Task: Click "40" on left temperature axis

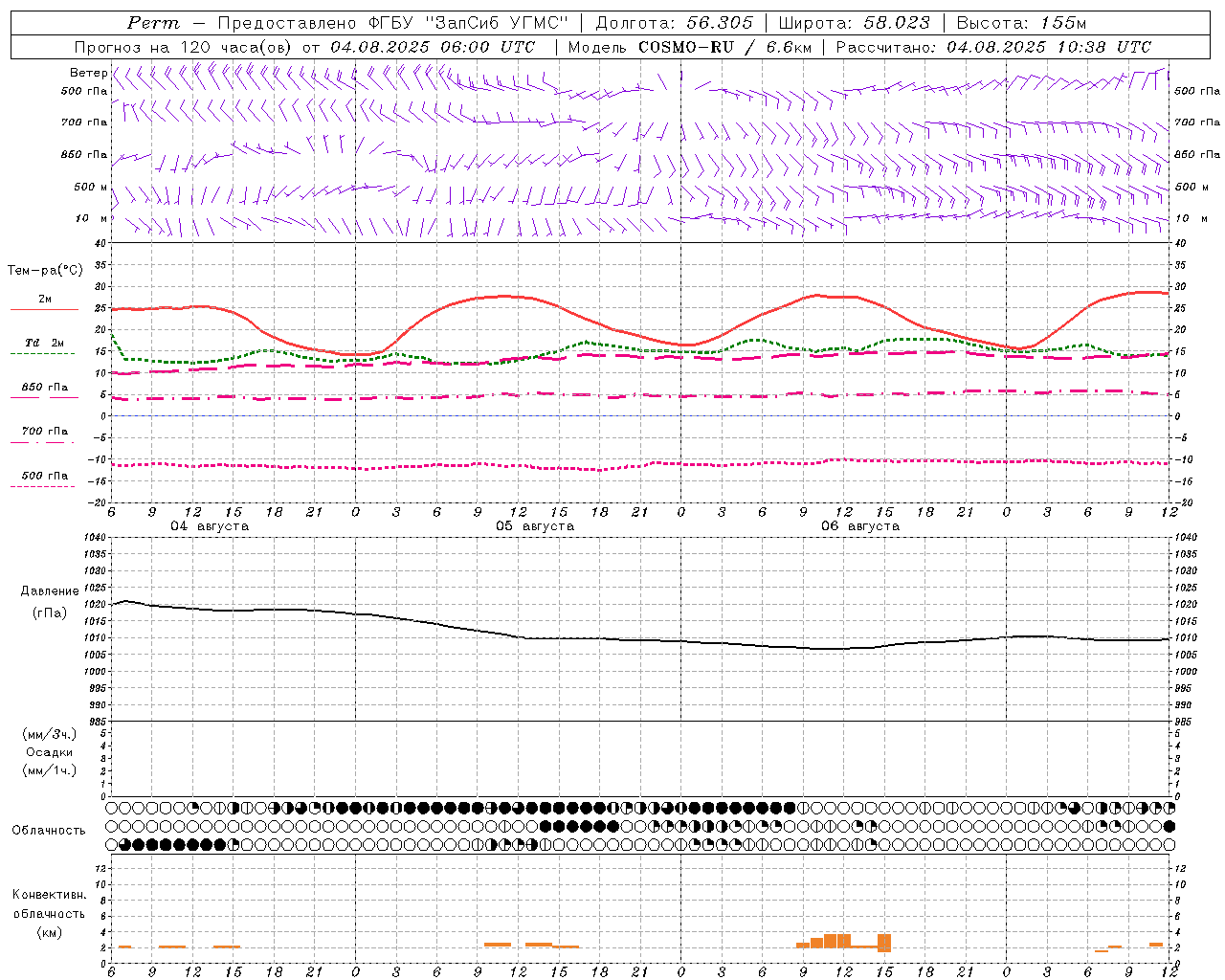Action: coord(100,243)
